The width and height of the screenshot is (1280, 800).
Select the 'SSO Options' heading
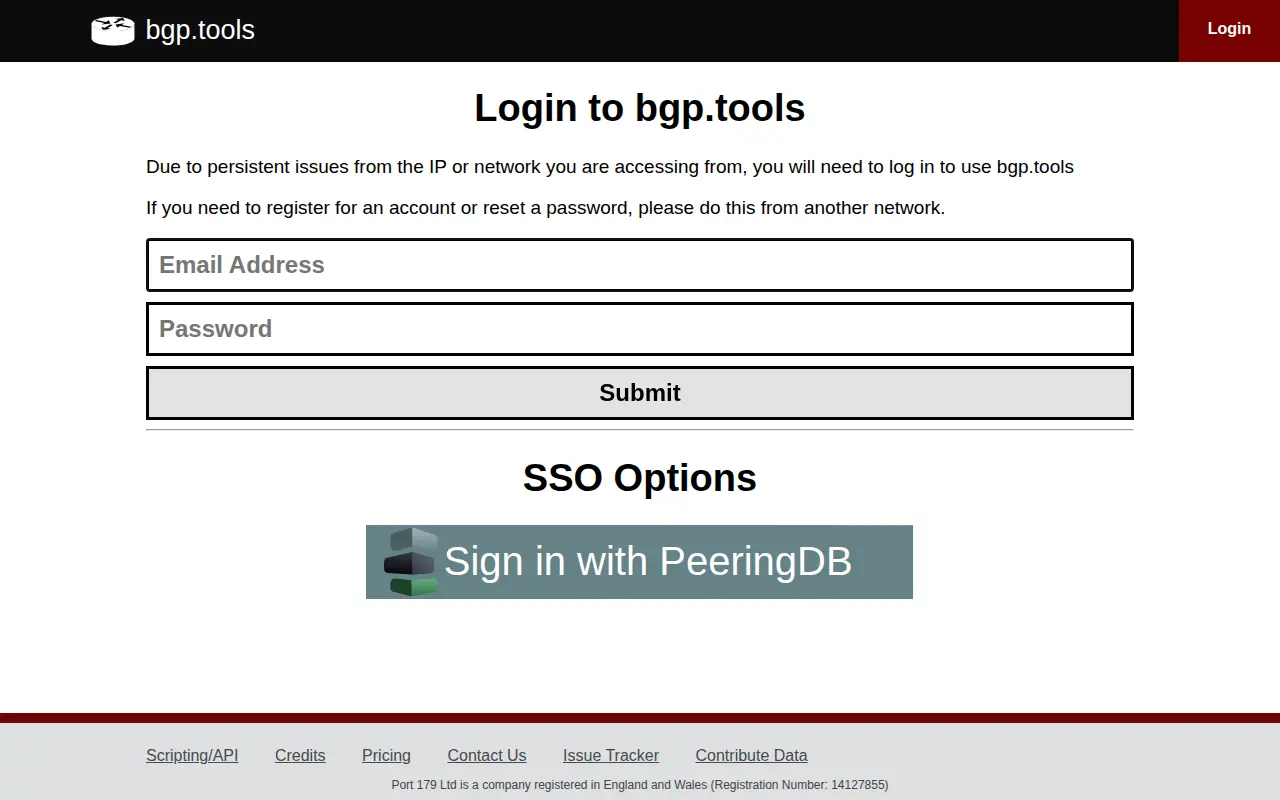(x=640, y=478)
